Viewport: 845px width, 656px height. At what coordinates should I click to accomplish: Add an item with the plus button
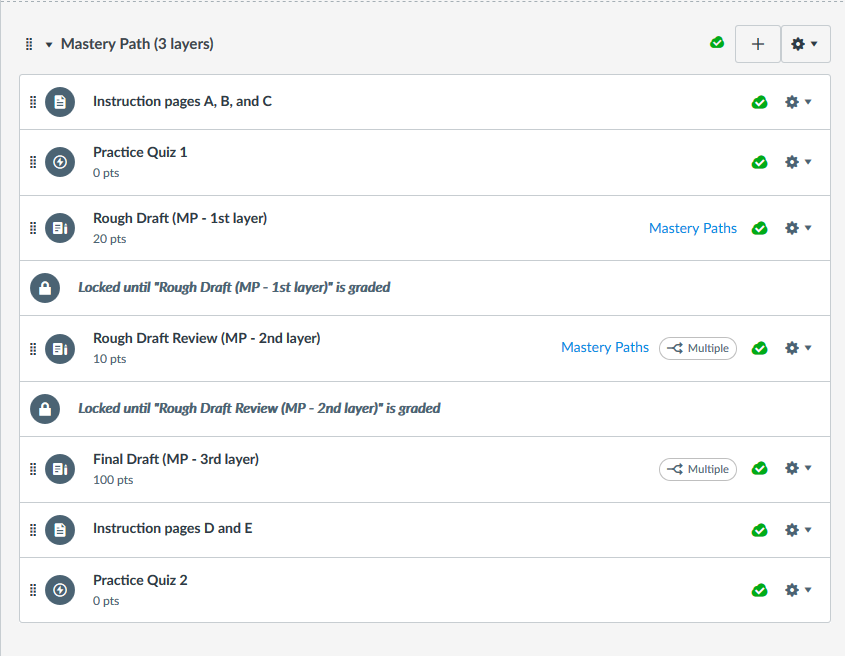(x=758, y=44)
